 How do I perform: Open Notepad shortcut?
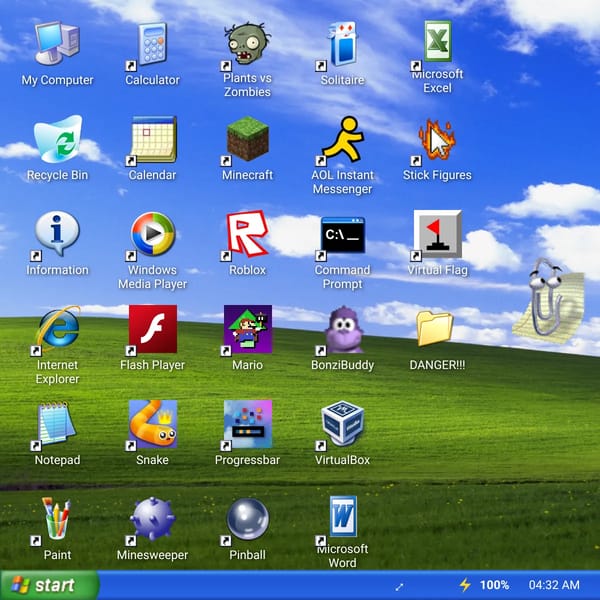point(56,423)
